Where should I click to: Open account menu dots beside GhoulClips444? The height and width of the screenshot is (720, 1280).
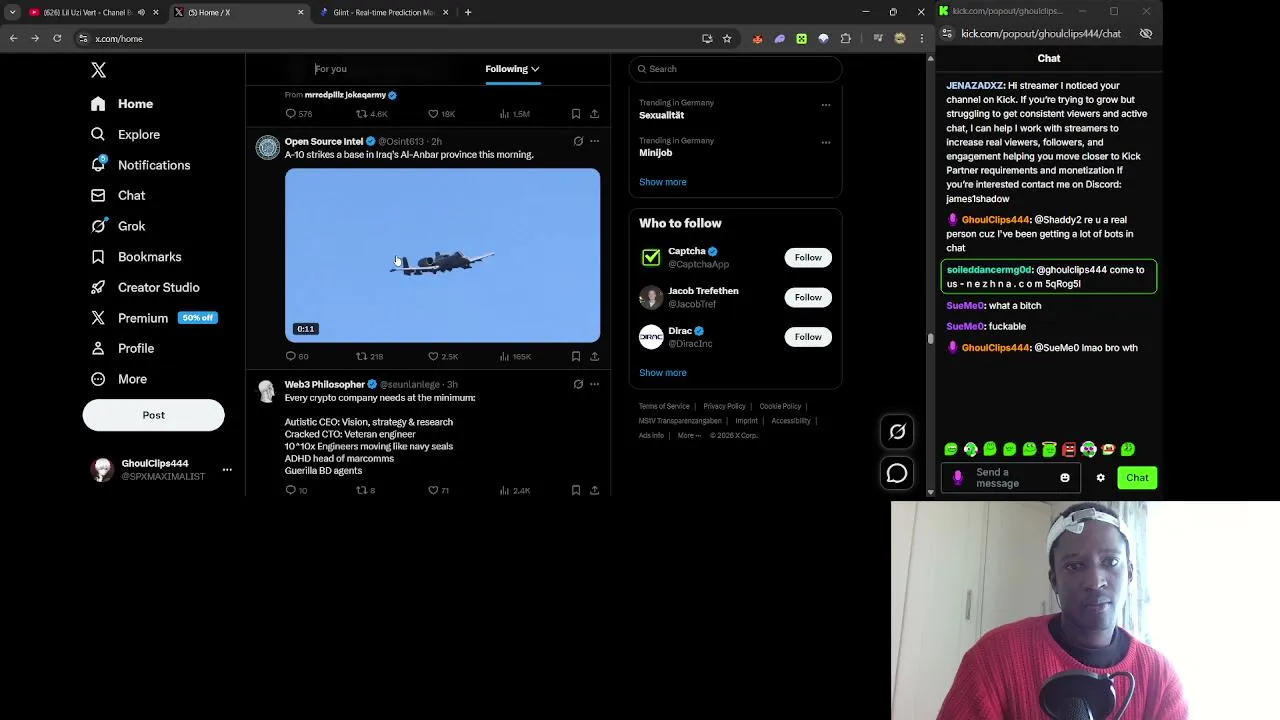[x=227, y=470]
